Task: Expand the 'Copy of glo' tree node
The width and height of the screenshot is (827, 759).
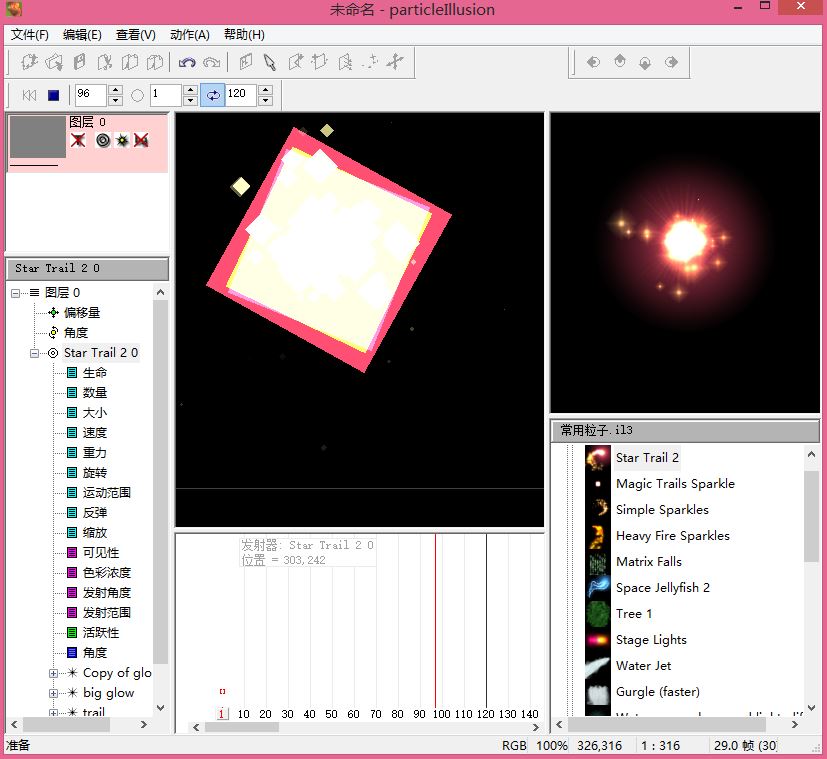Action: (x=54, y=673)
